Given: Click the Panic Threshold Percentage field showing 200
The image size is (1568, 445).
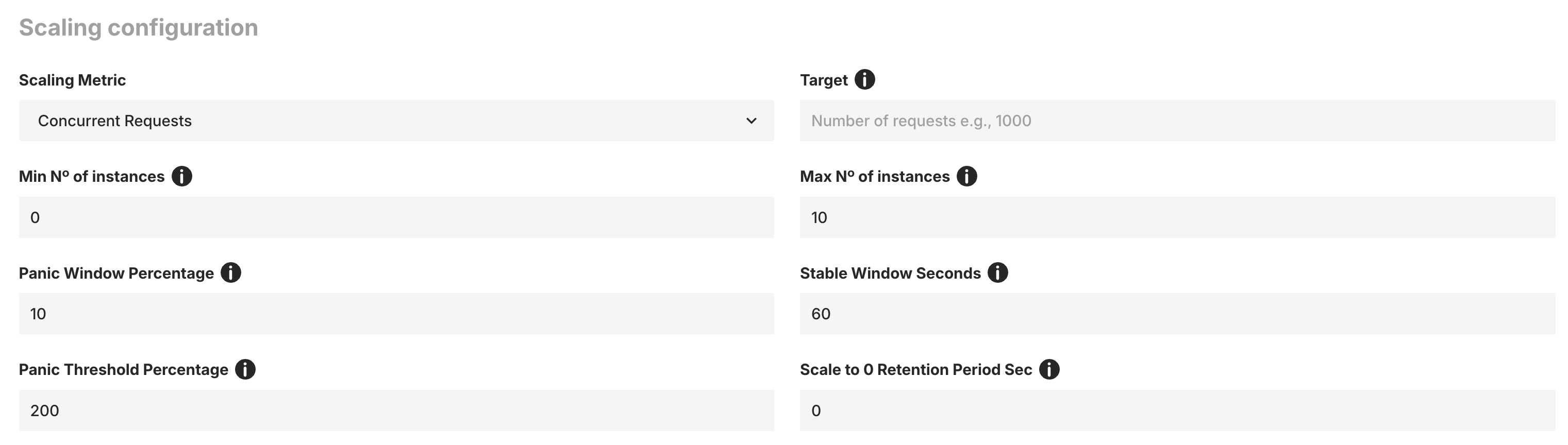Looking at the screenshot, I should pos(396,410).
